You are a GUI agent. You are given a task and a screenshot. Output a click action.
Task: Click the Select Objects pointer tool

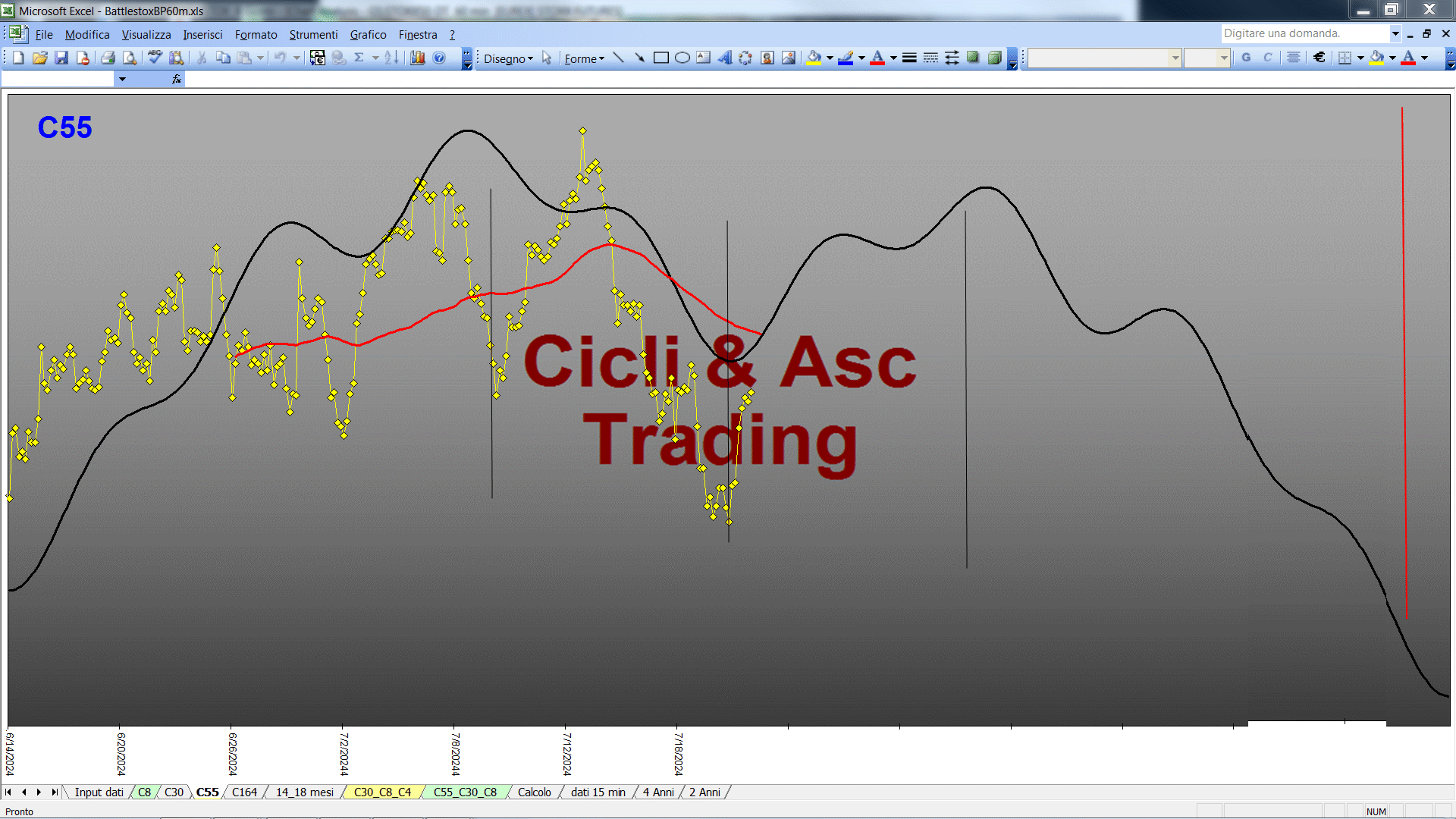547,58
